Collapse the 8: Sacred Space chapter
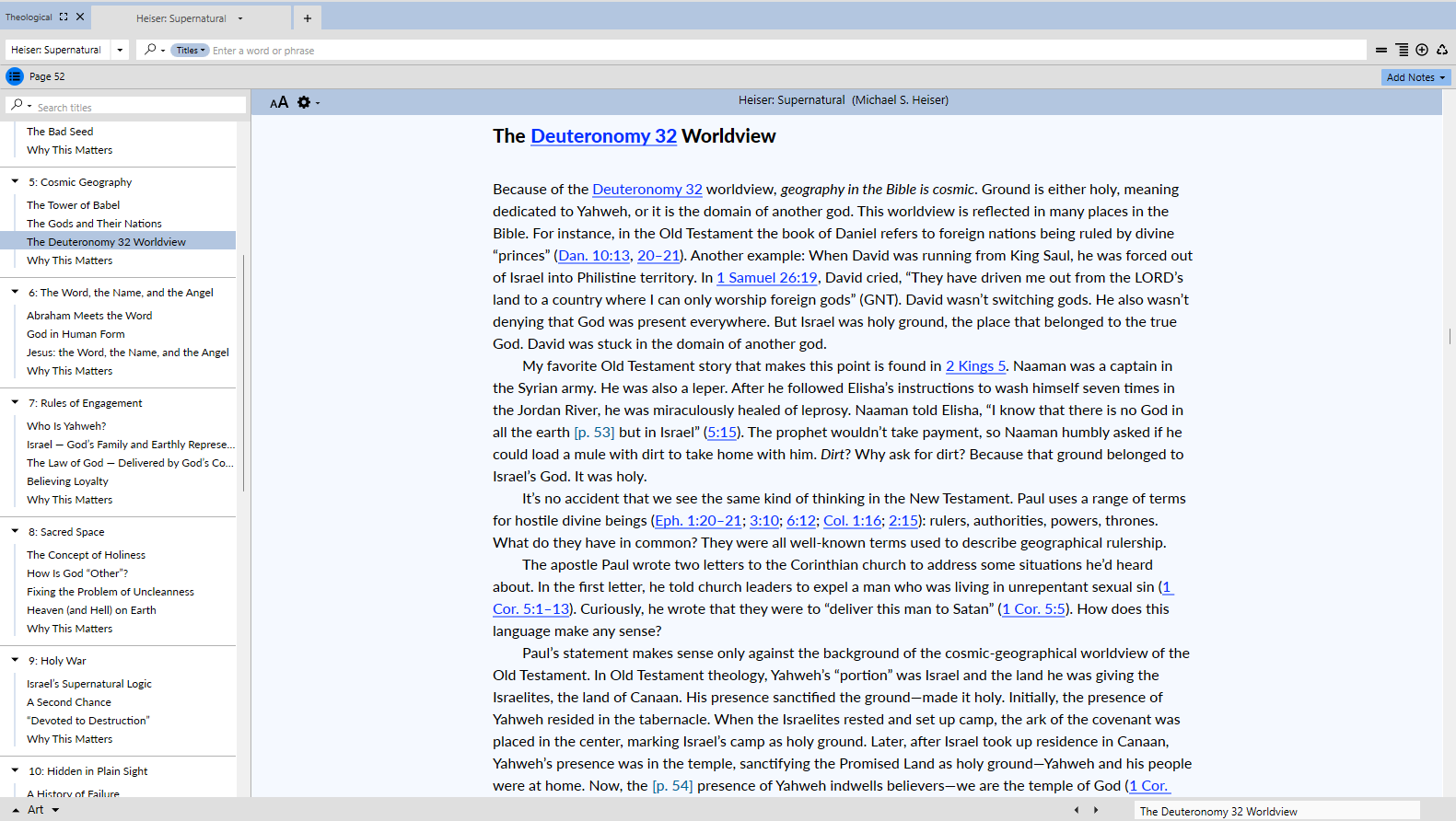Screen dimensions: 1456x821 pyautogui.click(x=15, y=532)
